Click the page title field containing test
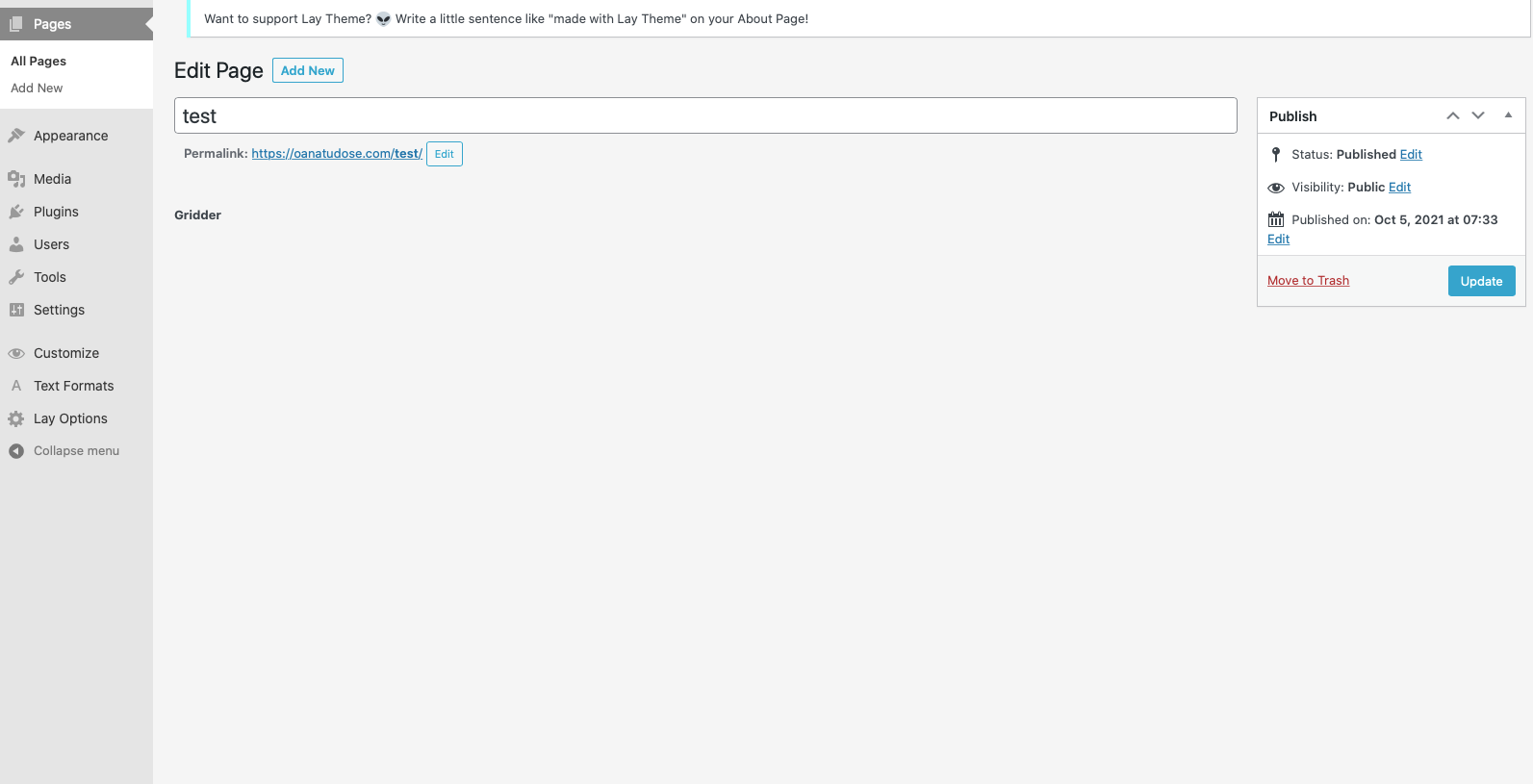 tap(704, 115)
